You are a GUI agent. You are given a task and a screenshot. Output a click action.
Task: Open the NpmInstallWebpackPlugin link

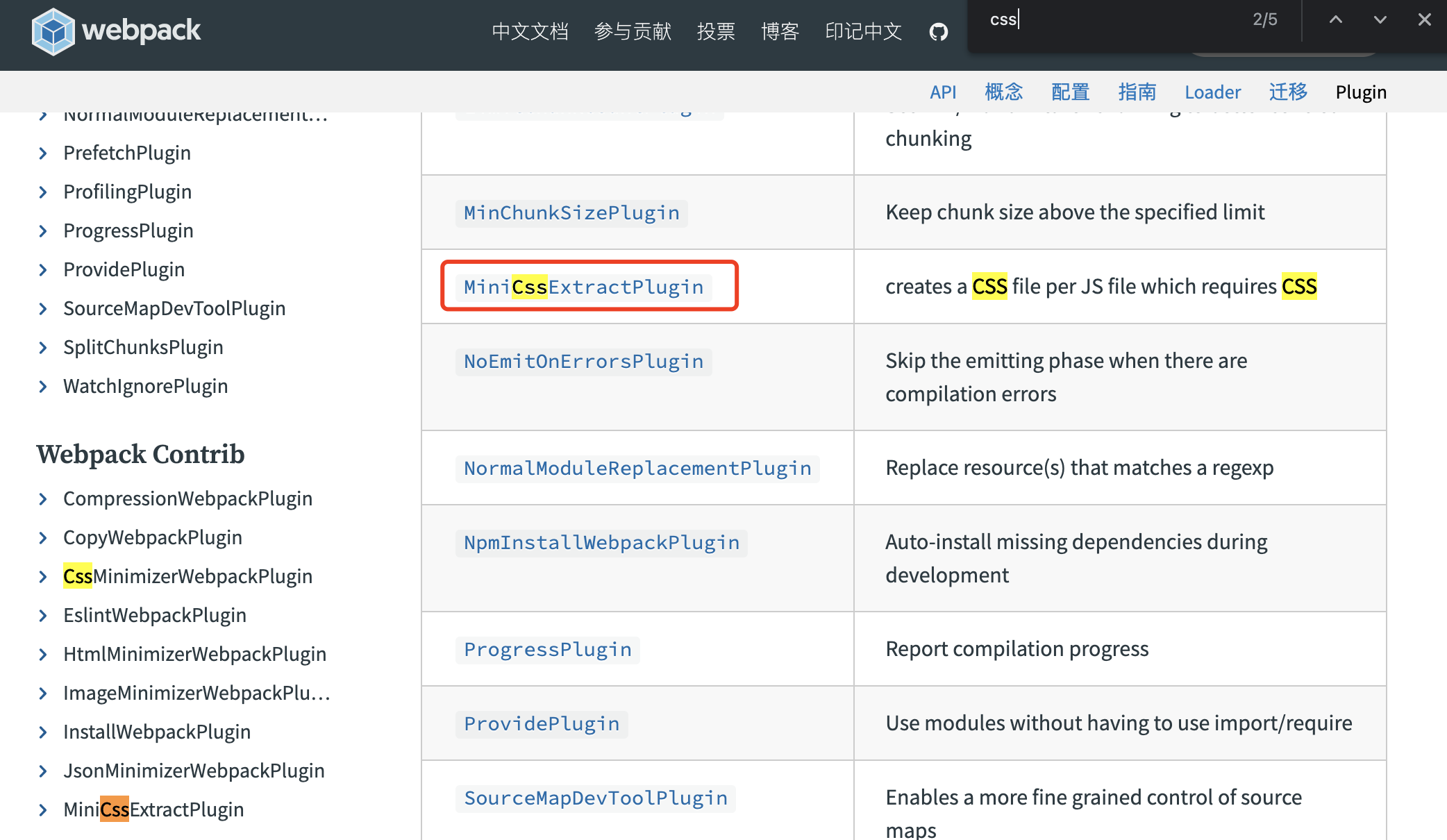click(x=601, y=542)
